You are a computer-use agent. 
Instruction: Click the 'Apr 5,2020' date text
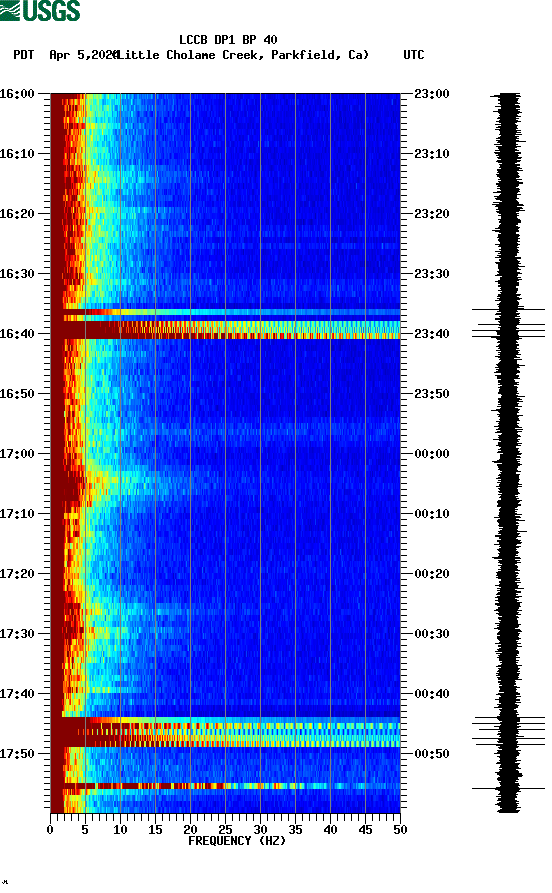[x=83, y=55]
